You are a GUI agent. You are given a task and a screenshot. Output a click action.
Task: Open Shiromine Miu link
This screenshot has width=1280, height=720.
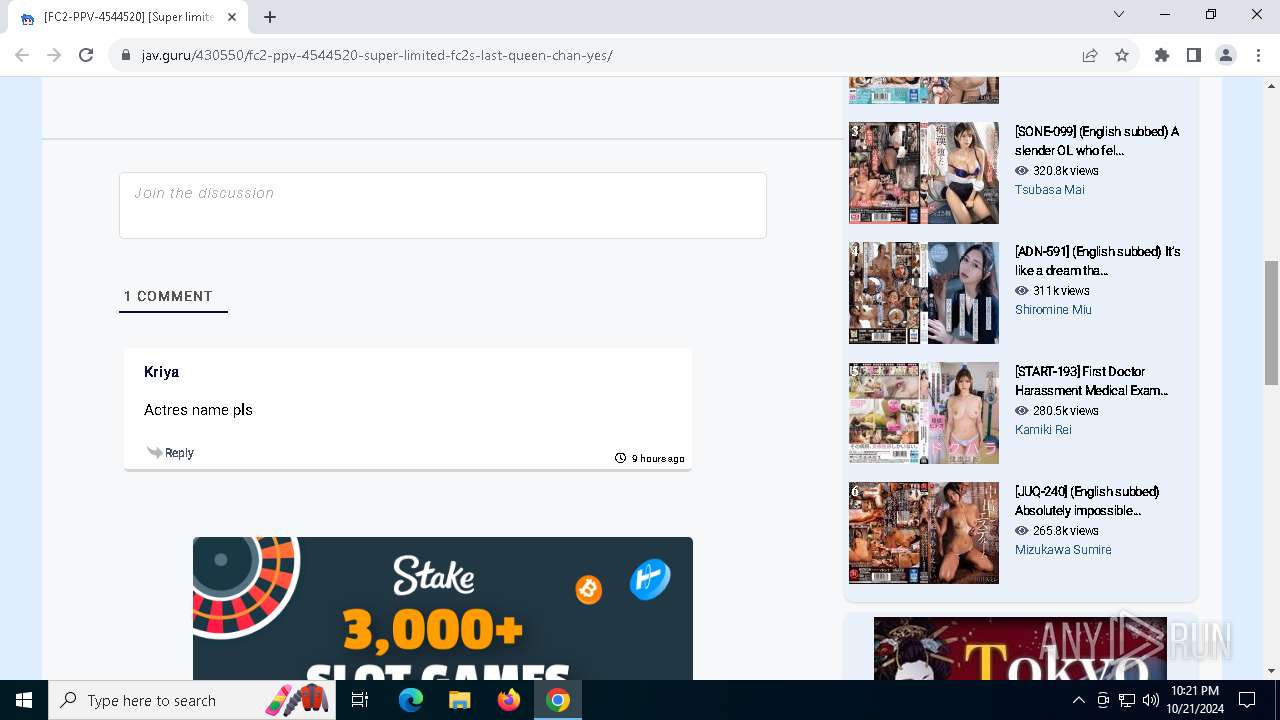pos(1053,310)
